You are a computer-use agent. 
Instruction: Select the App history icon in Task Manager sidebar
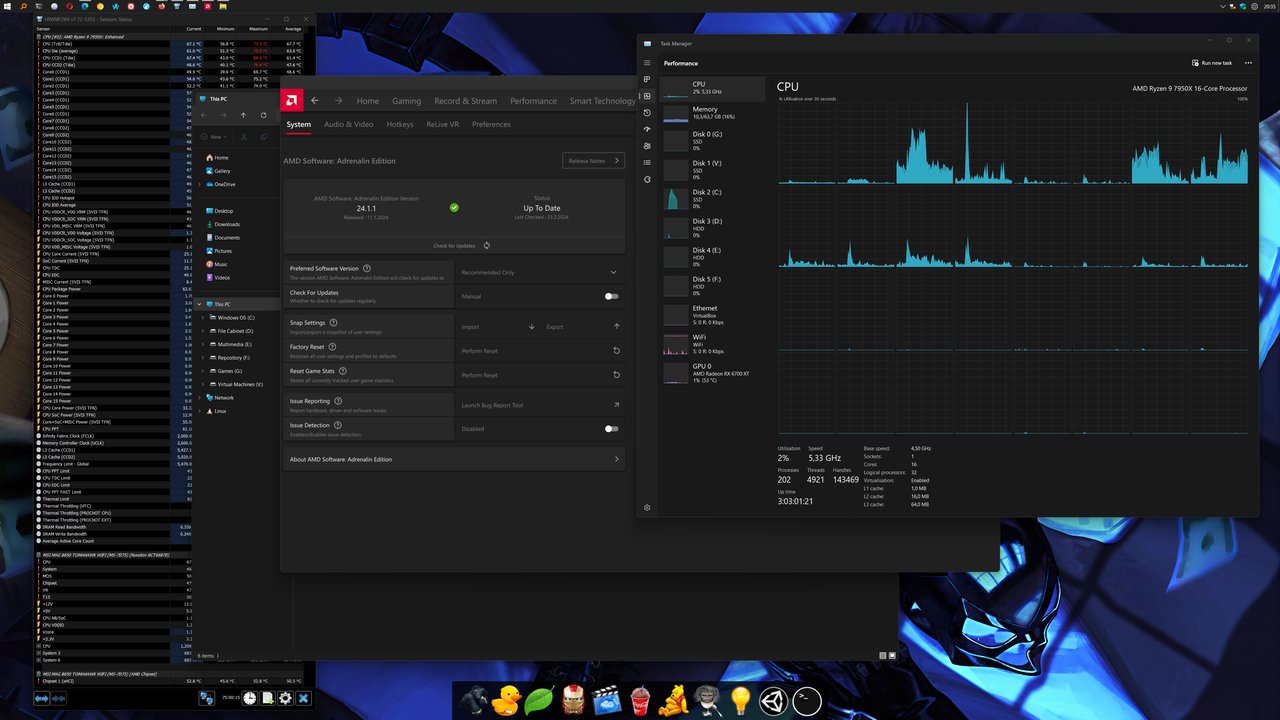[647, 113]
